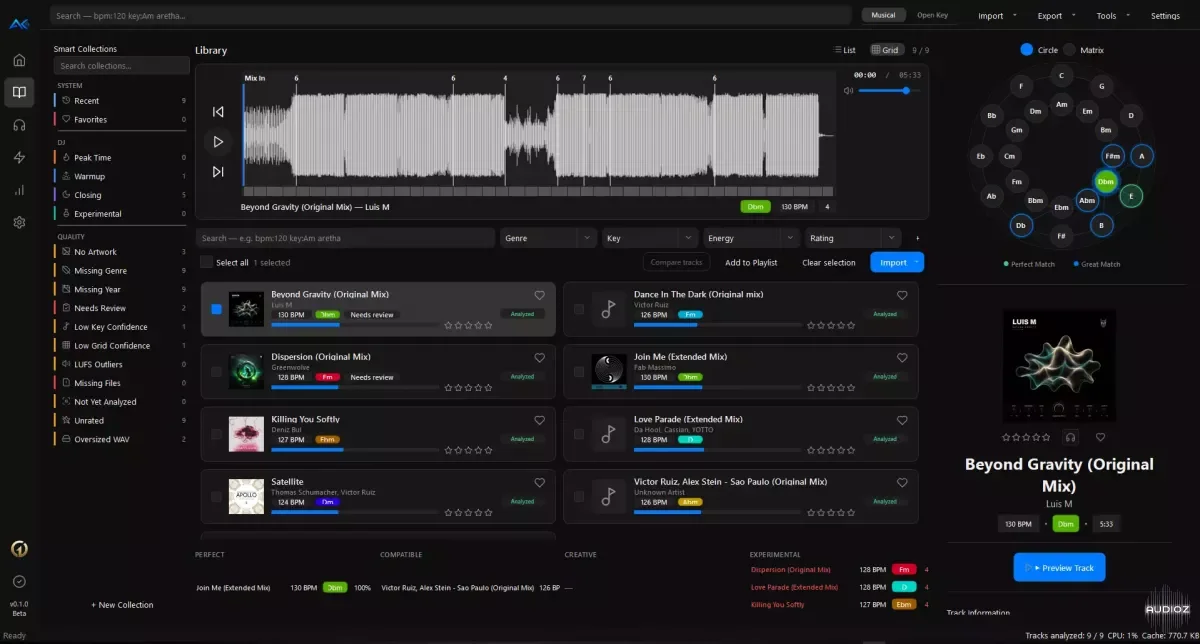Uncheck the Beyond Gravity track checkbox
This screenshot has height=644, width=1200.
click(216, 309)
